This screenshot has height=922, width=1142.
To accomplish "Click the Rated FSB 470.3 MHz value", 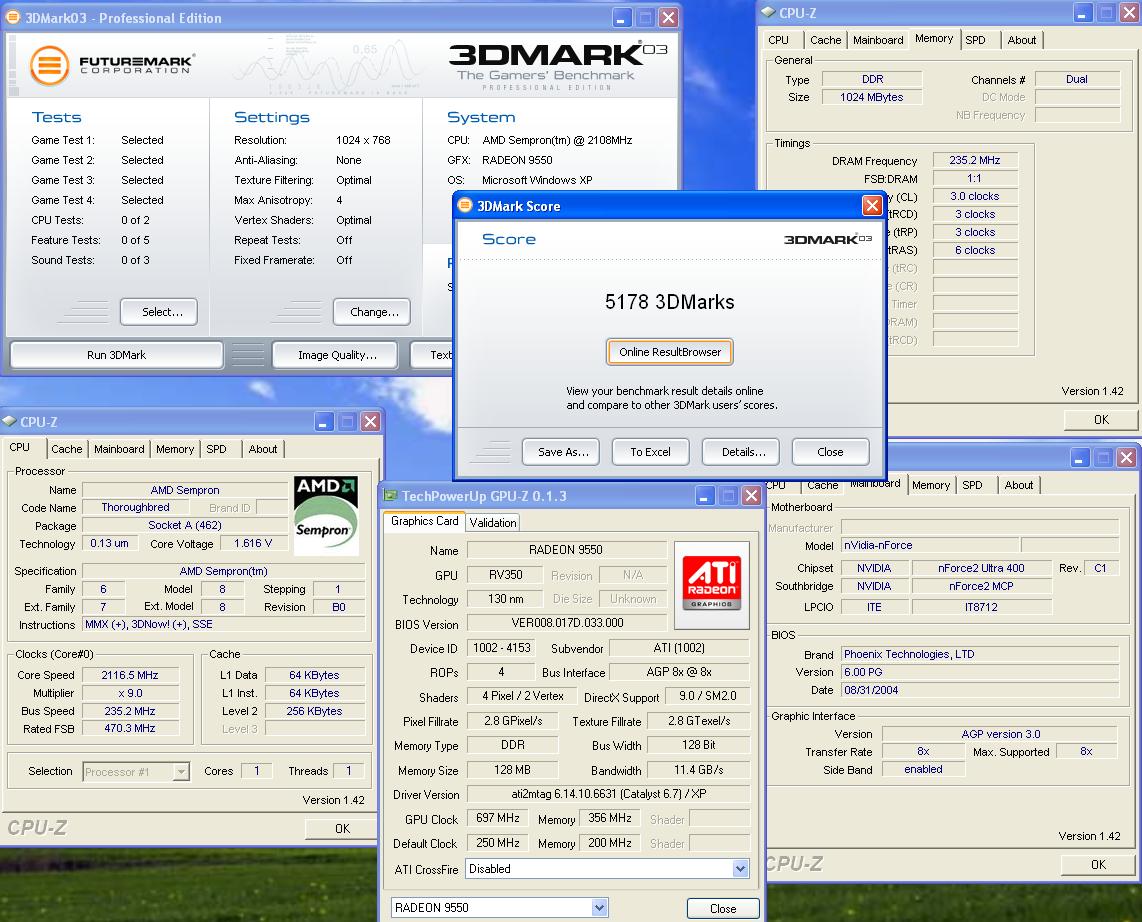I will (x=130, y=728).
